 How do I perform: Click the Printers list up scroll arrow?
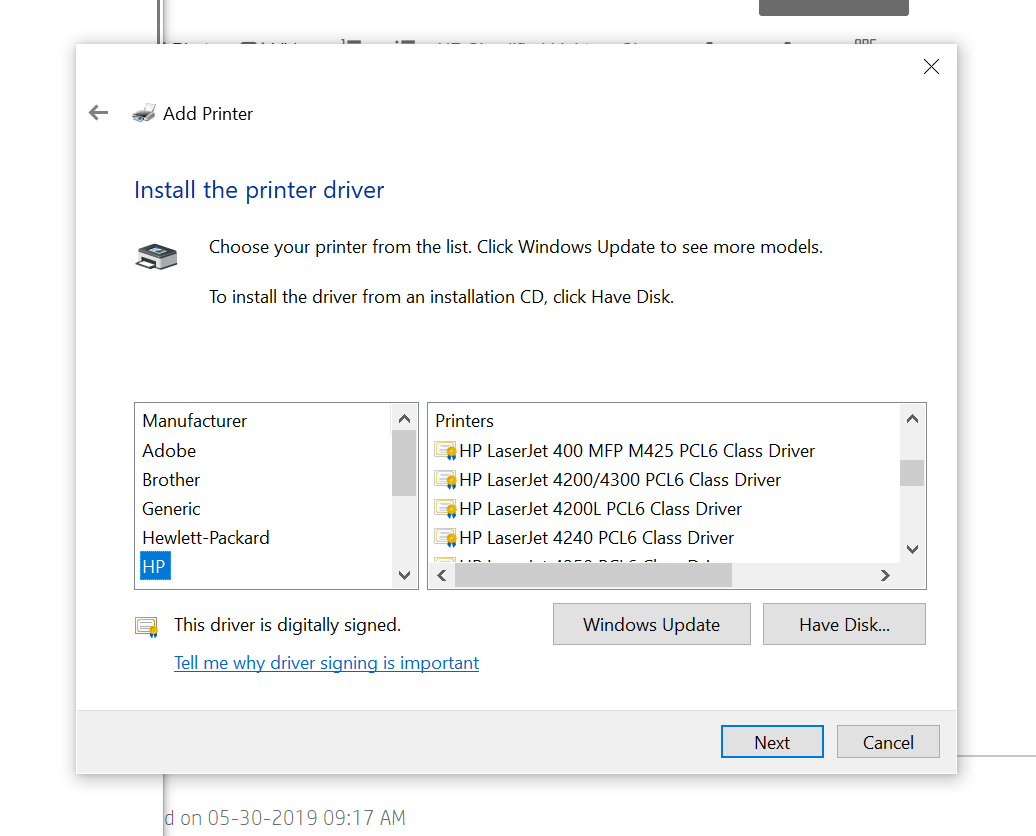[x=911, y=418]
